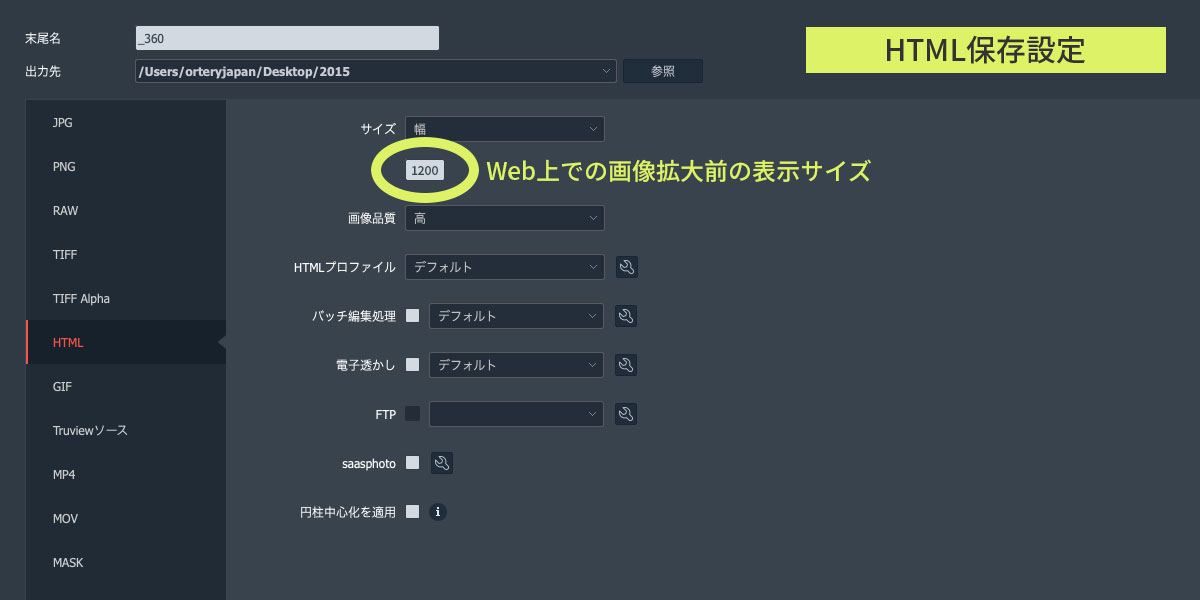1200x600 pixels.
Task: Open saasphoto wrench settings icon
Action: (x=441, y=463)
